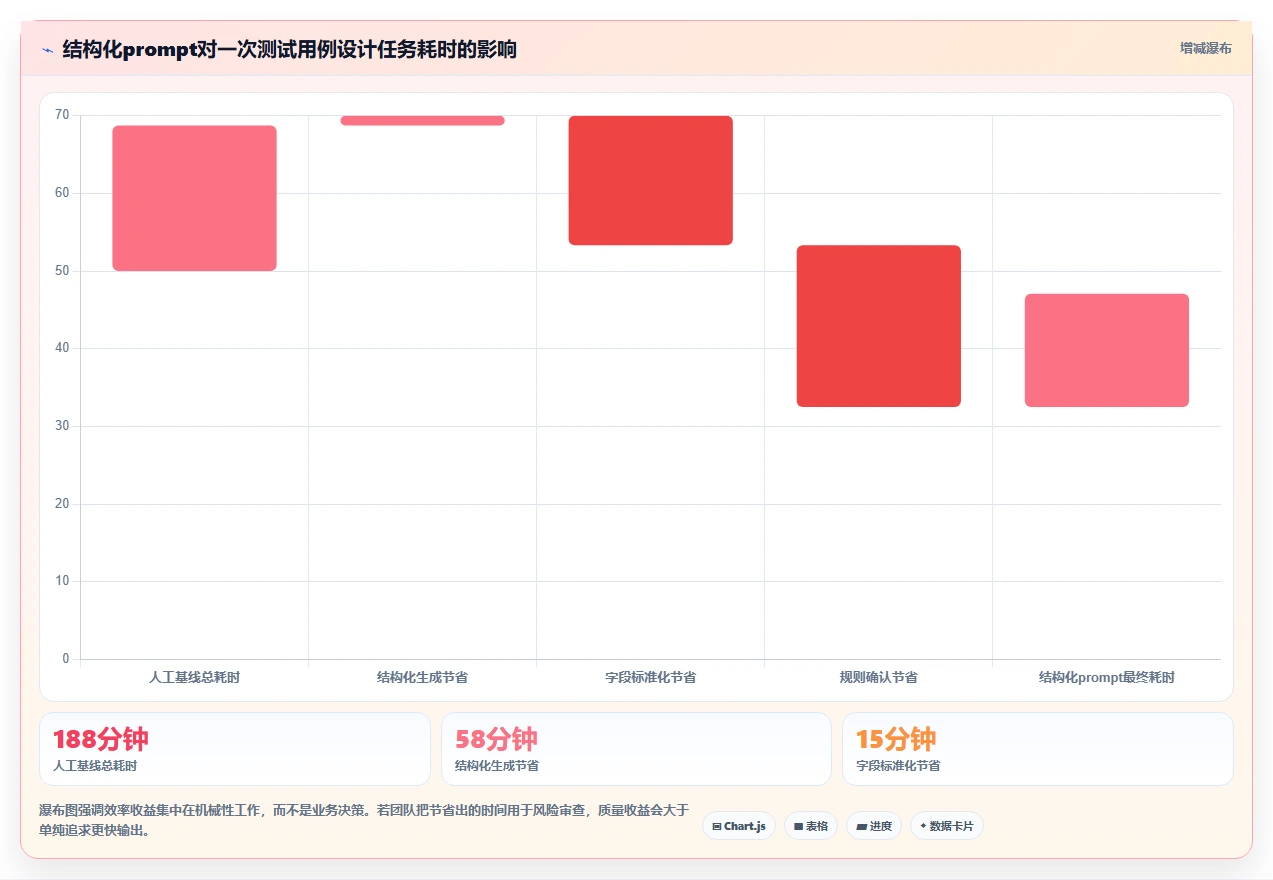Viewport: 1273px width, 880px height.
Task: Click the x-axis label 人工基线总耗时
Action: tap(194, 677)
